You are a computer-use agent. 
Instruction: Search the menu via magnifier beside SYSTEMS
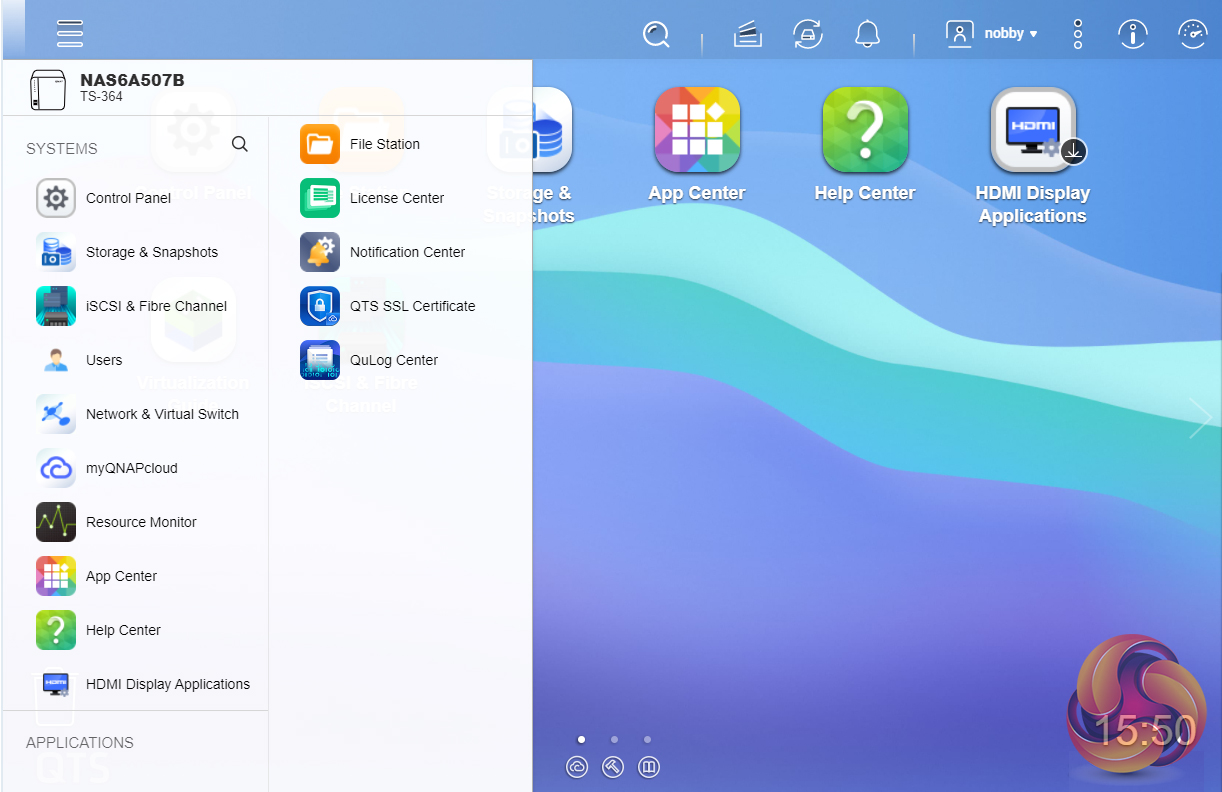(x=240, y=144)
